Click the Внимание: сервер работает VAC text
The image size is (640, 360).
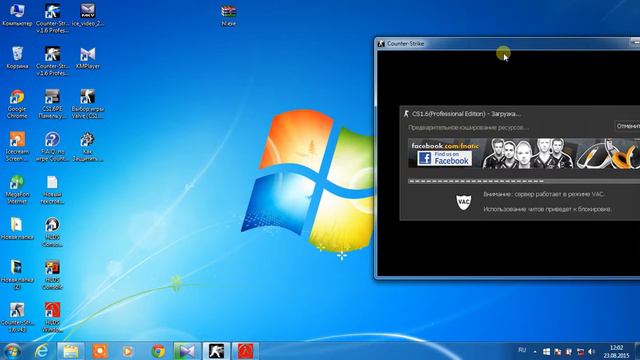pyautogui.click(x=544, y=194)
